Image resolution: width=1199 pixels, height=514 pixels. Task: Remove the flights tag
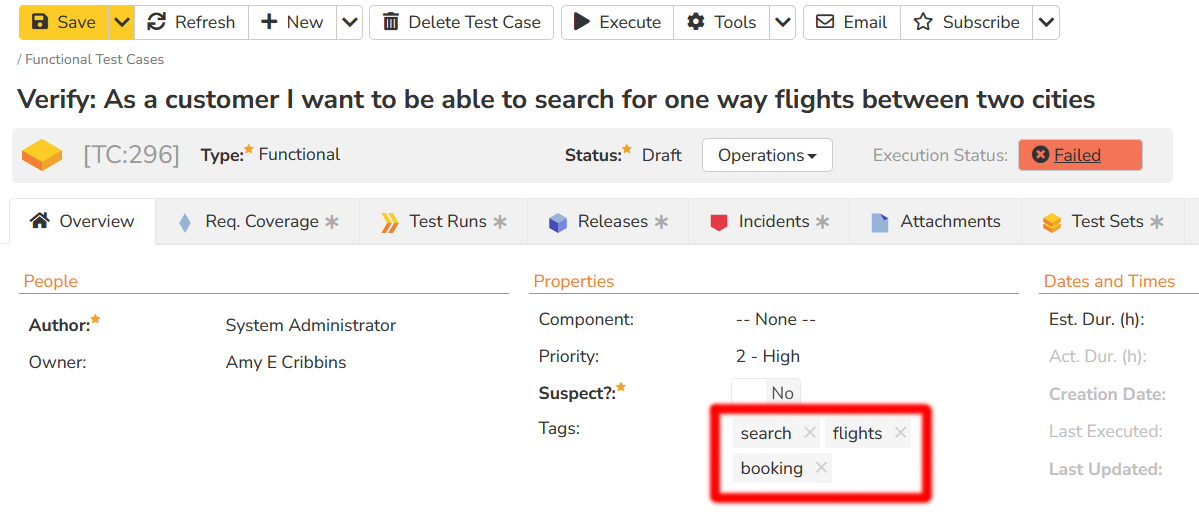[900, 433]
